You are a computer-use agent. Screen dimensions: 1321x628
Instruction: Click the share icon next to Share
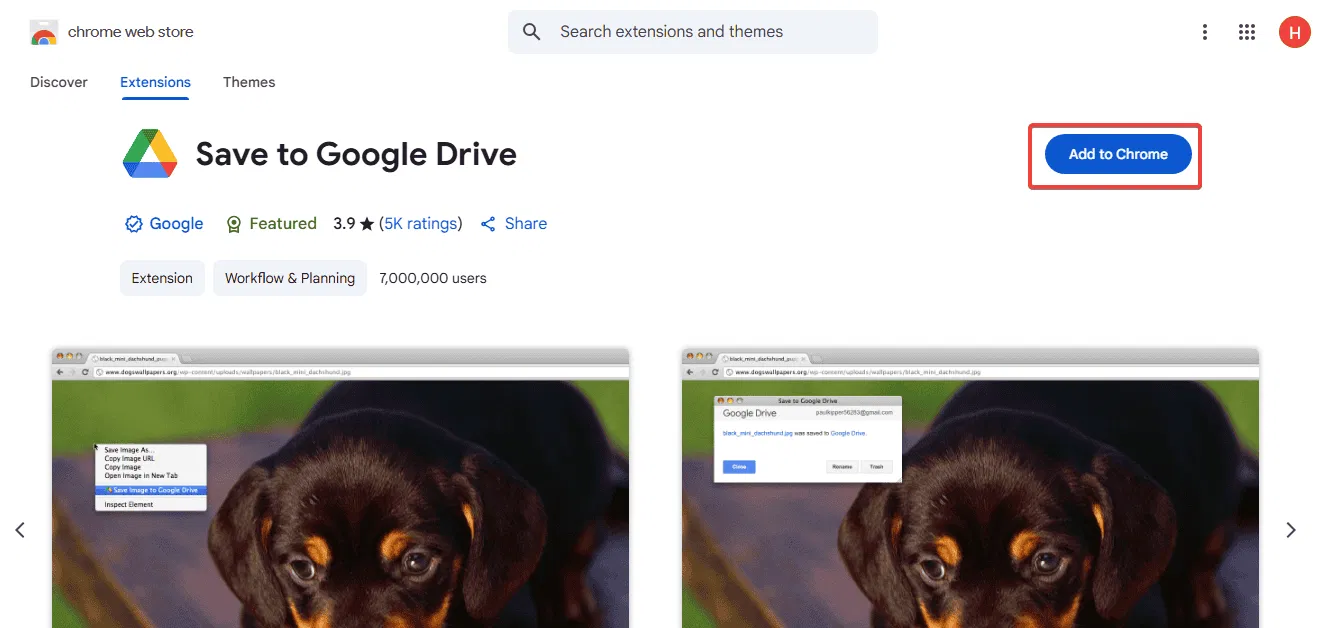tap(488, 224)
